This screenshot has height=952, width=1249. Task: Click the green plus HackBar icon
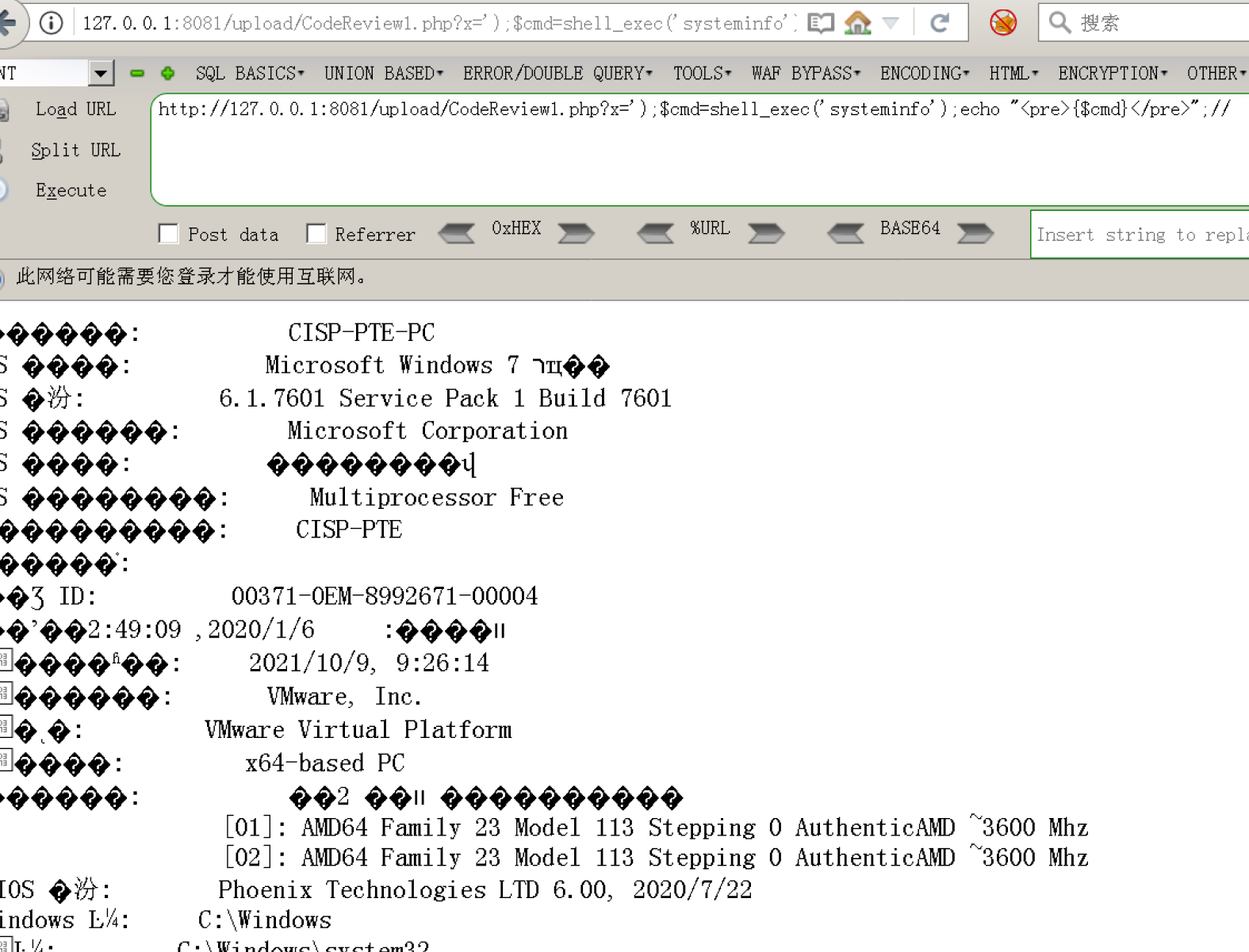[167, 74]
